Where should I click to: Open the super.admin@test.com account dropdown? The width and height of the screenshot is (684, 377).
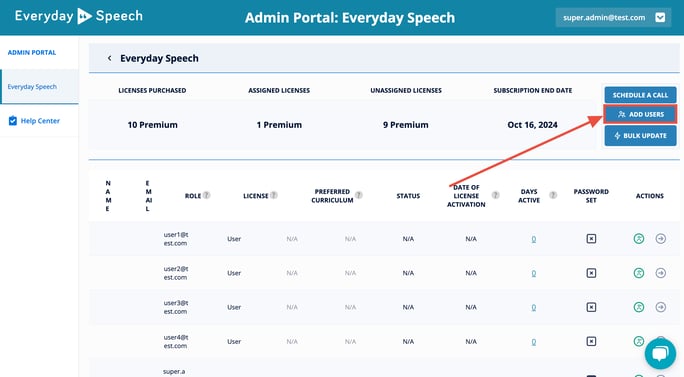coord(660,17)
